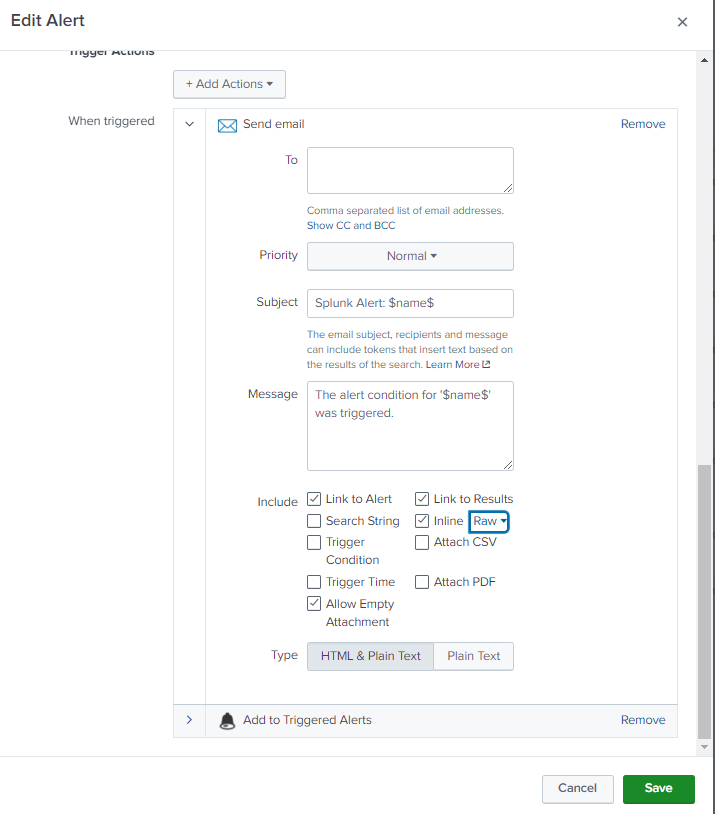The width and height of the screenshot is (715, 814).
Task: Open the Raw inline format dropdown
Action: (x=489, y=521)
